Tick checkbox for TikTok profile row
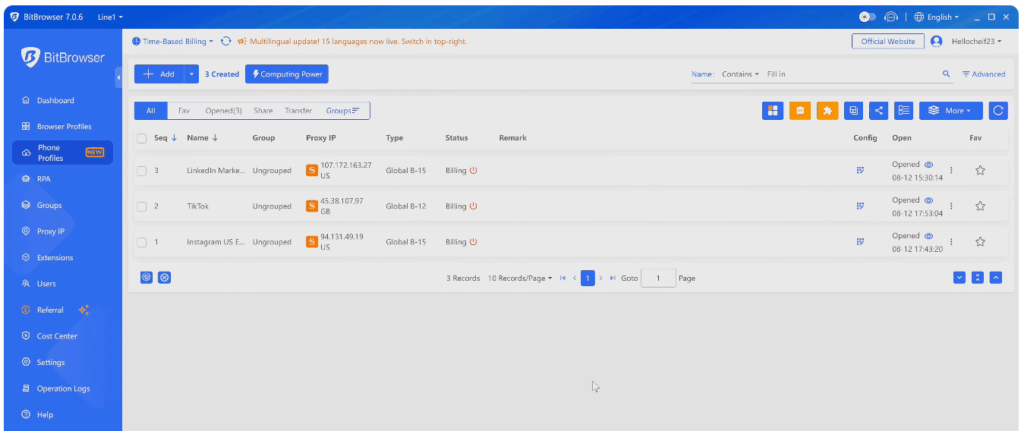The height and width of the screenshot is (431, 1024). point(142,206)
